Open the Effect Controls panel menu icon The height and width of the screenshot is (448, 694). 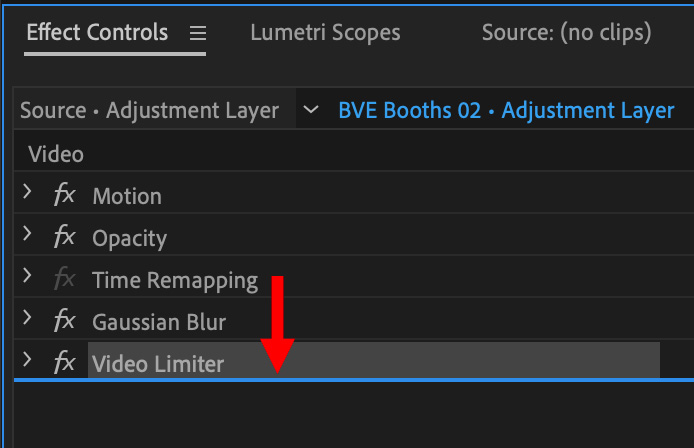click(198, 33)
